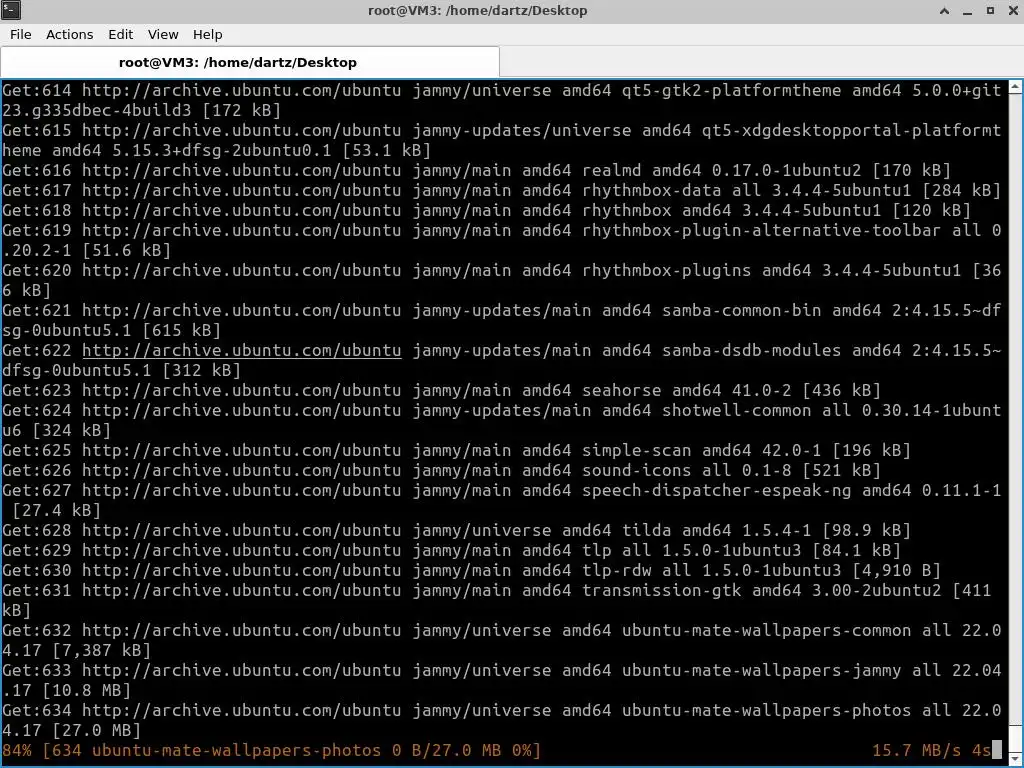Screen dimensions: 1024x768
Task: Click the 'rhythmbox-data' package name
Action: (652, 191)
